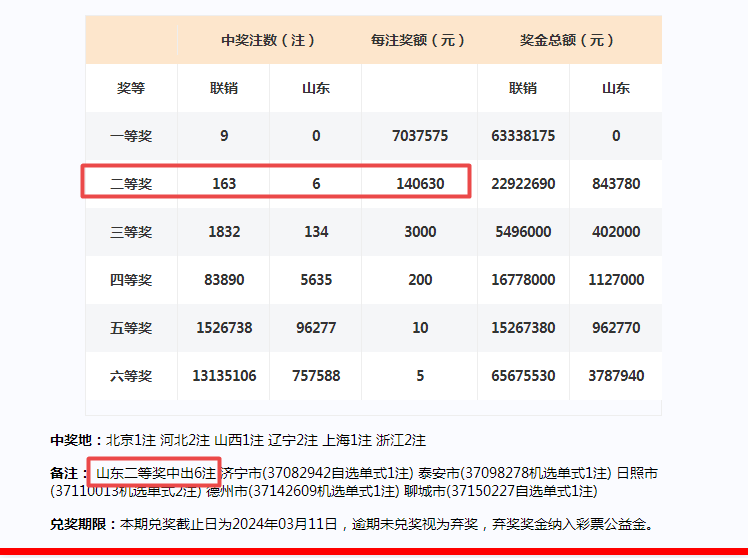This screenshot has width=748, height=558.
Task: Click the 中奖注数（注） column header
Action: (269, 41)
